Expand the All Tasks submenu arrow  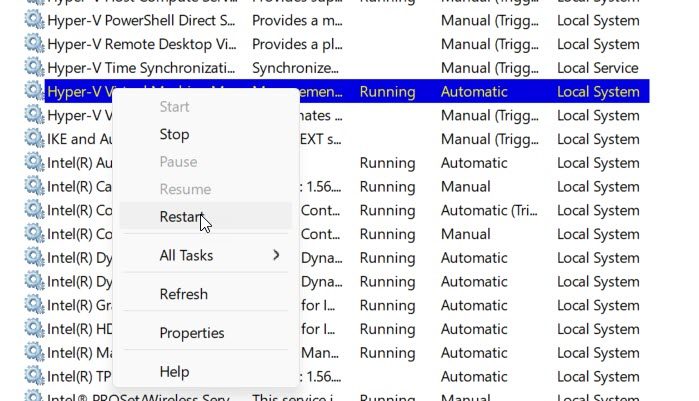point(276,255)
